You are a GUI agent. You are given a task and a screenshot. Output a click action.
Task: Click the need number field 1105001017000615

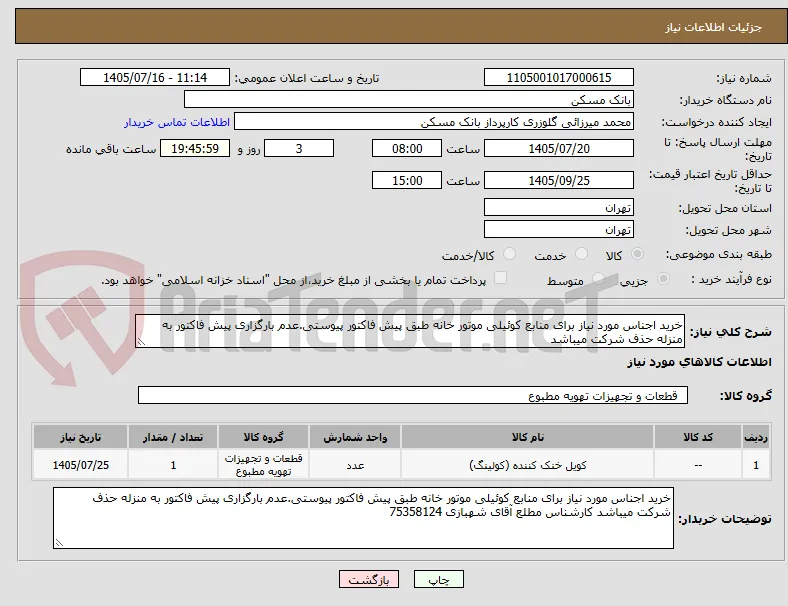tap(558, 77)
